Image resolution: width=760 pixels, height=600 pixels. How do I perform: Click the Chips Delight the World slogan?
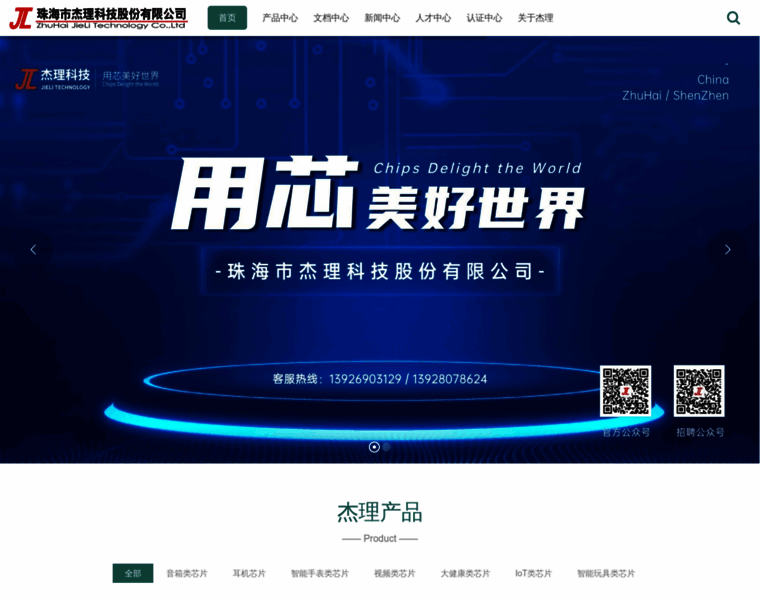tap(477, 168)
